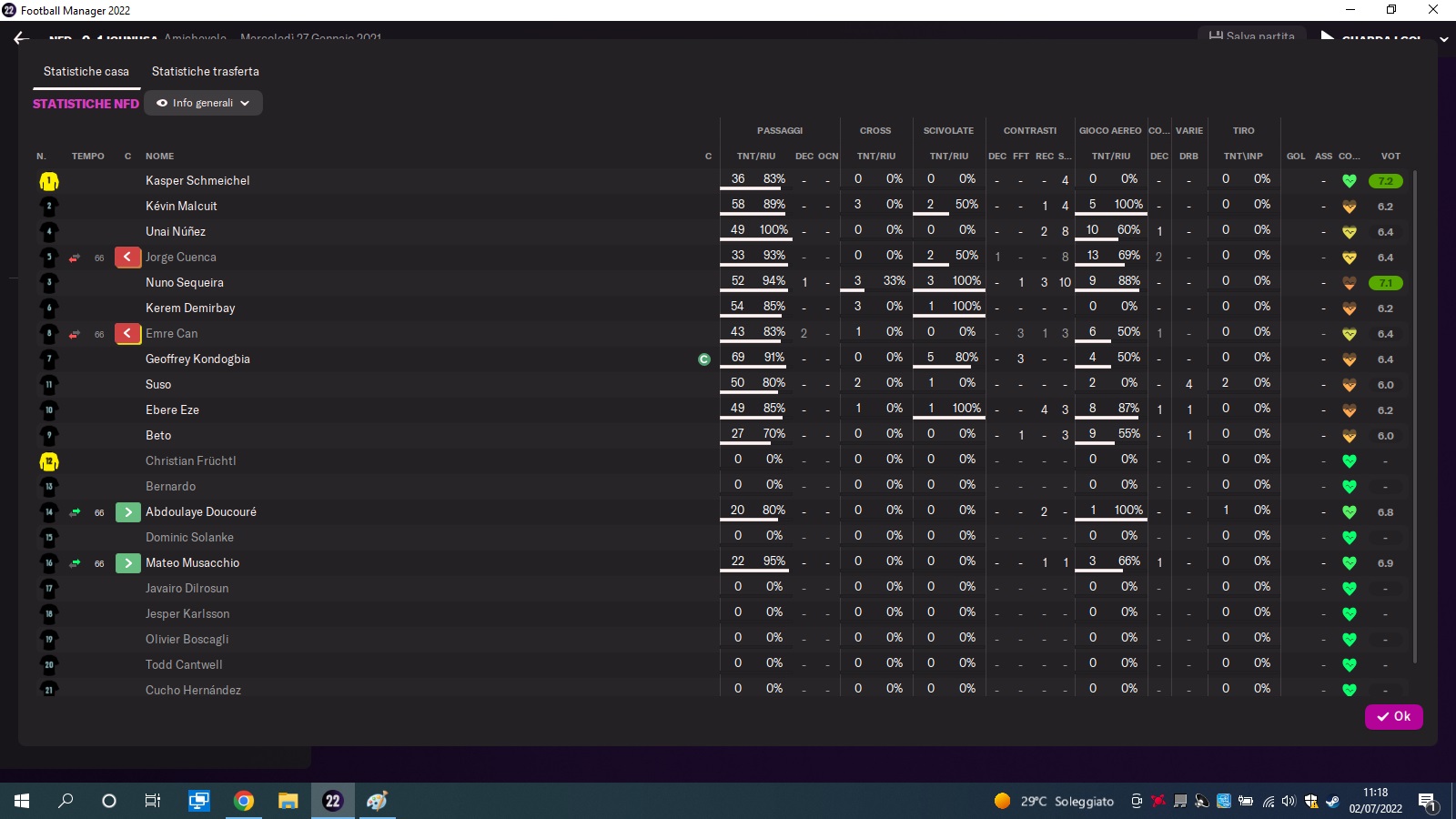The image size is (1456, 819).
Task: Sort by the ASS column header
Action: [x=1323, y=157]
